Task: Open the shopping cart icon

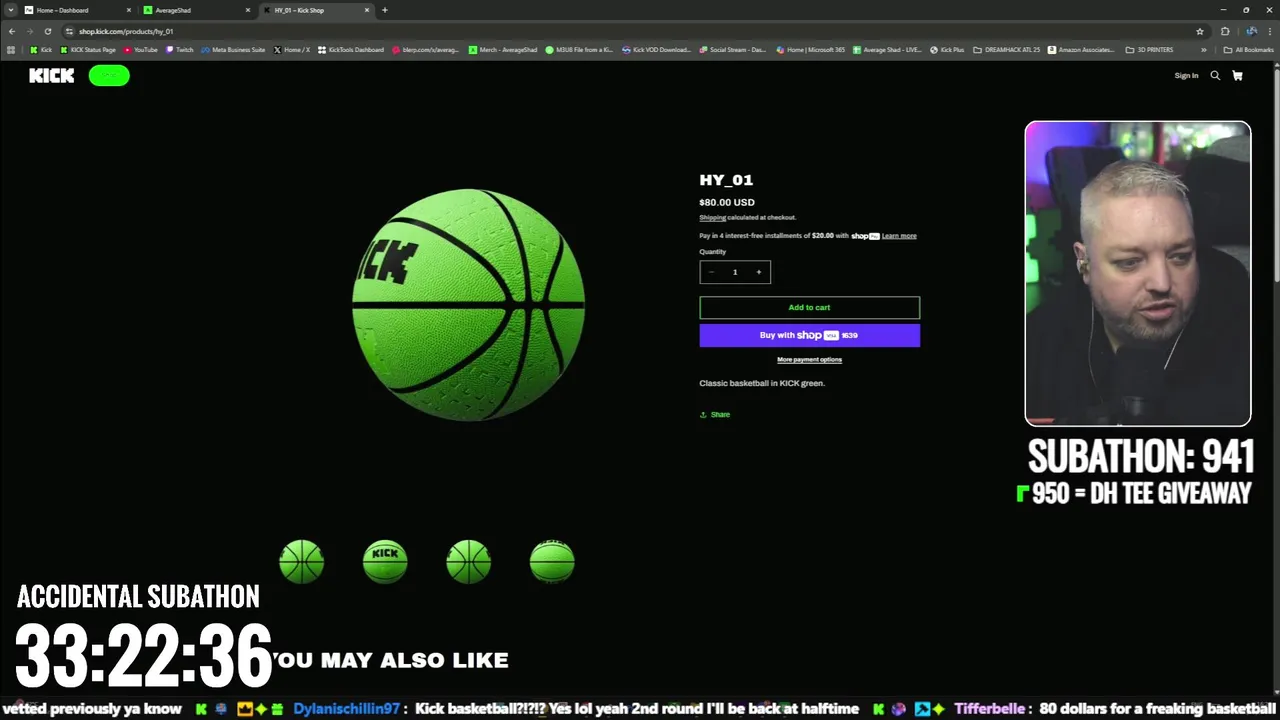Action: click(1237, 75)
